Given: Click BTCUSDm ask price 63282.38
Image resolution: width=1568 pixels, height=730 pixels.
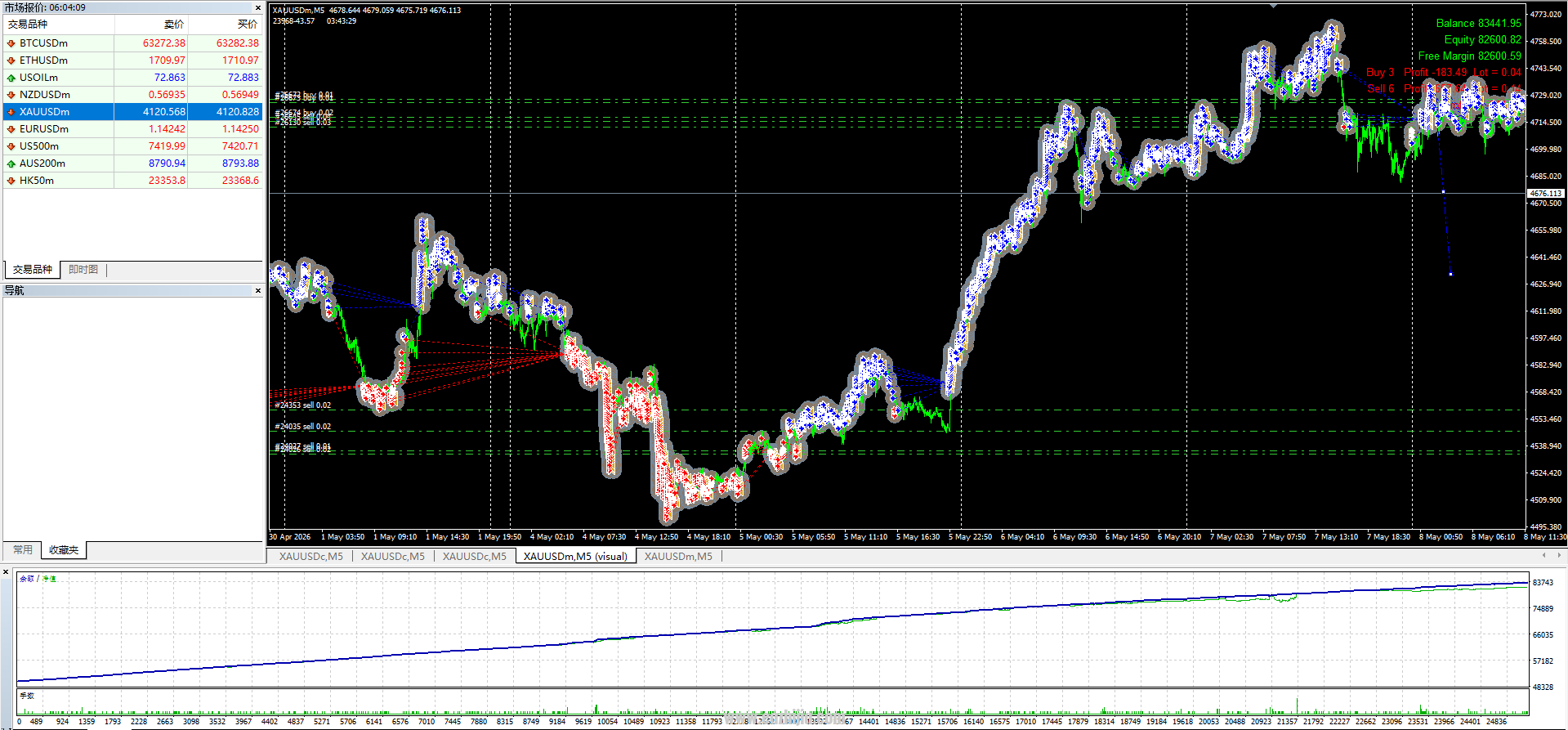Looking at the screenshot, I should point(238,43).
